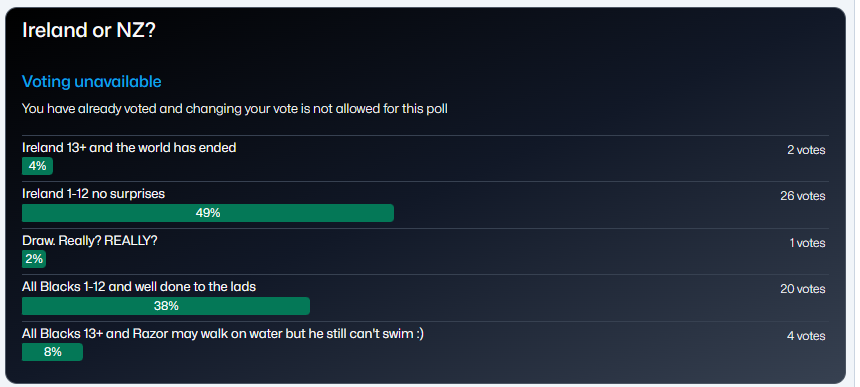Click the 8% green result bar

pyautogui.click(x=52, y=352)
